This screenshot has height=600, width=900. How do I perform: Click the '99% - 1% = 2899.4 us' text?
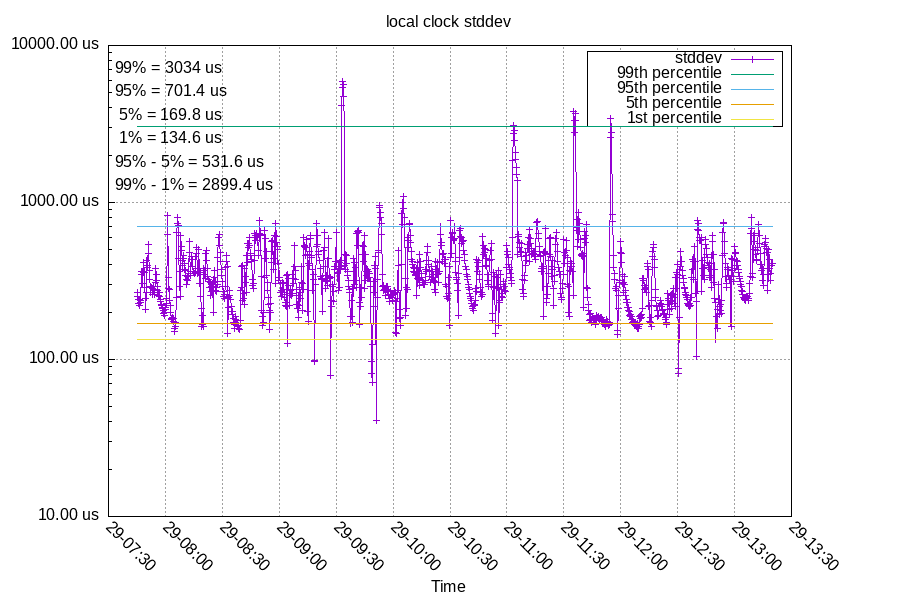coord(194,184)
